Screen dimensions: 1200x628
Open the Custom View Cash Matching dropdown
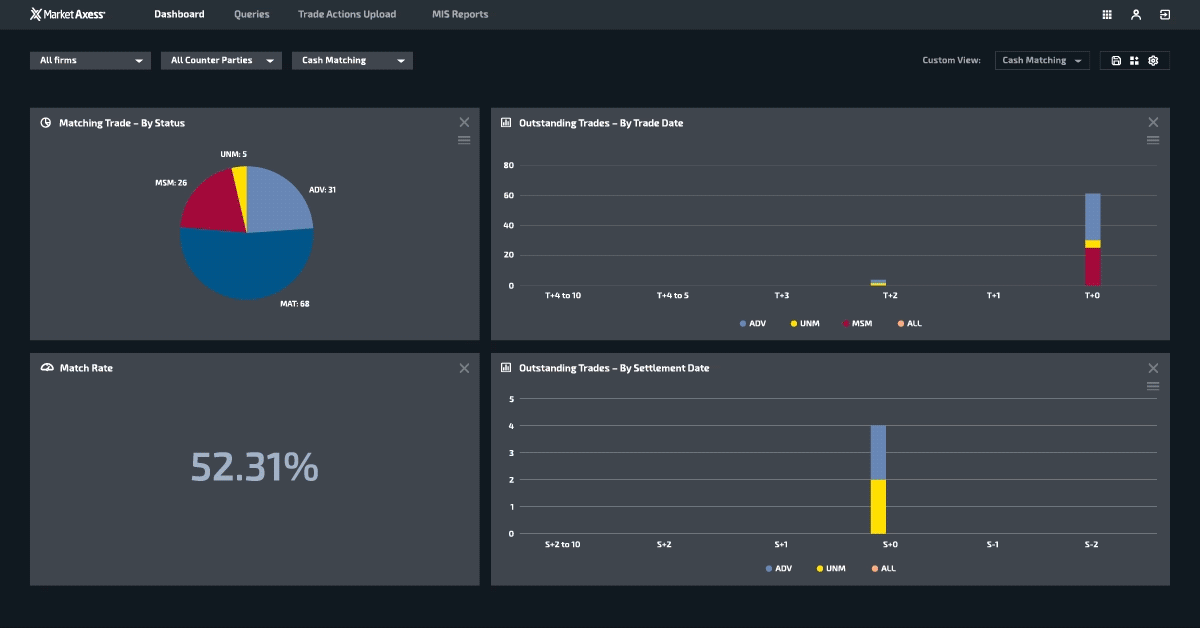coord(1041,60)
